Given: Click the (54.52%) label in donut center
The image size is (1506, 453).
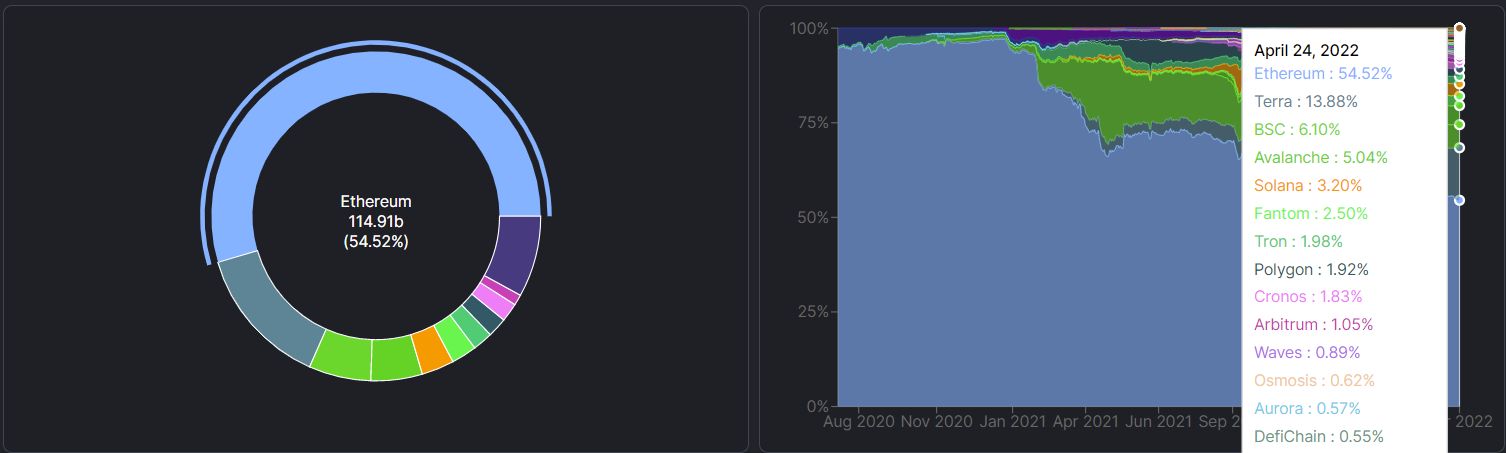Looking at the screenshot, I should point(375,241).
